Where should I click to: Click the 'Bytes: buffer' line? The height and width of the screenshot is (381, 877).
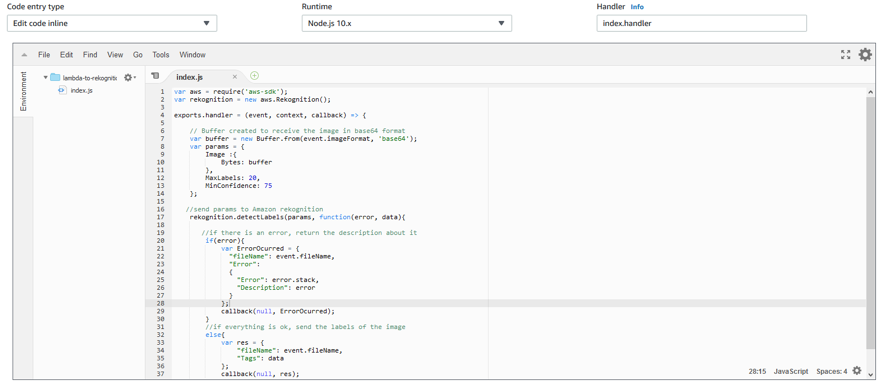click(x=246, y=162)
